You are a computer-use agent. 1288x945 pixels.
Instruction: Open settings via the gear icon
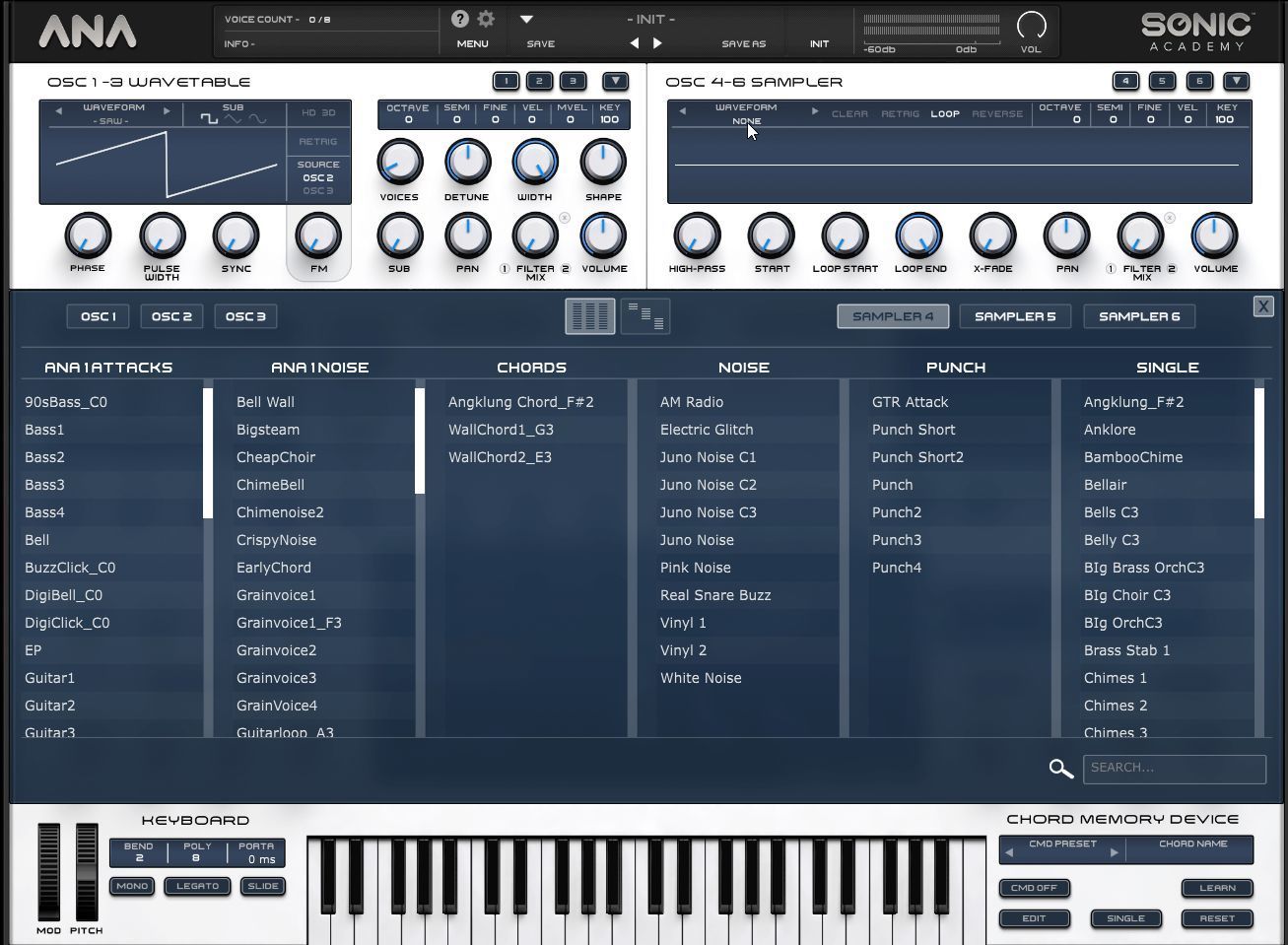pyautogui.click(x=486, y=19)
